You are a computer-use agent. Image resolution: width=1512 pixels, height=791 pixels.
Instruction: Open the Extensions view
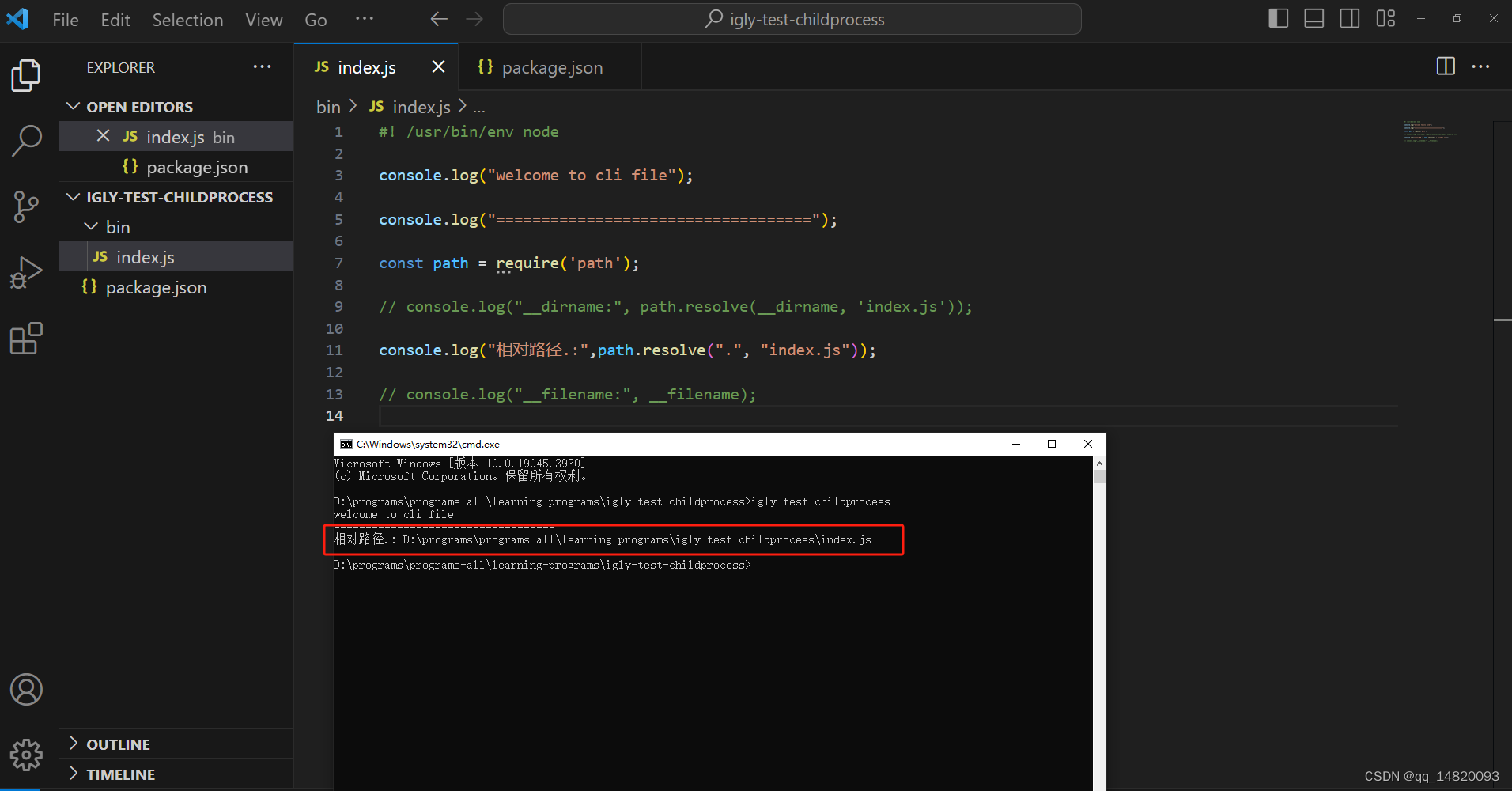26,338
